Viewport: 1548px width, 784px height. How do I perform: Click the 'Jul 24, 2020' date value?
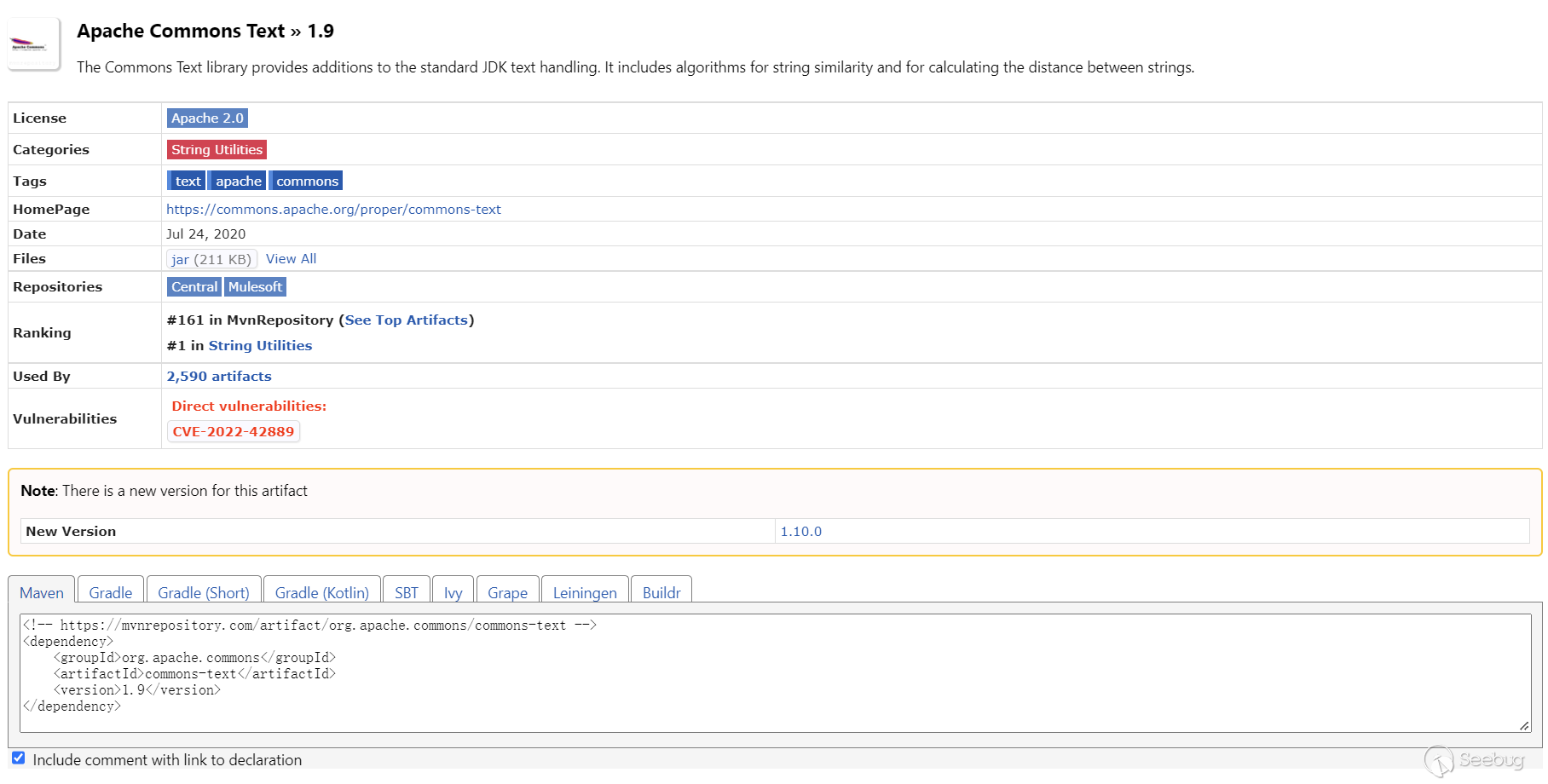click(206, 234)
